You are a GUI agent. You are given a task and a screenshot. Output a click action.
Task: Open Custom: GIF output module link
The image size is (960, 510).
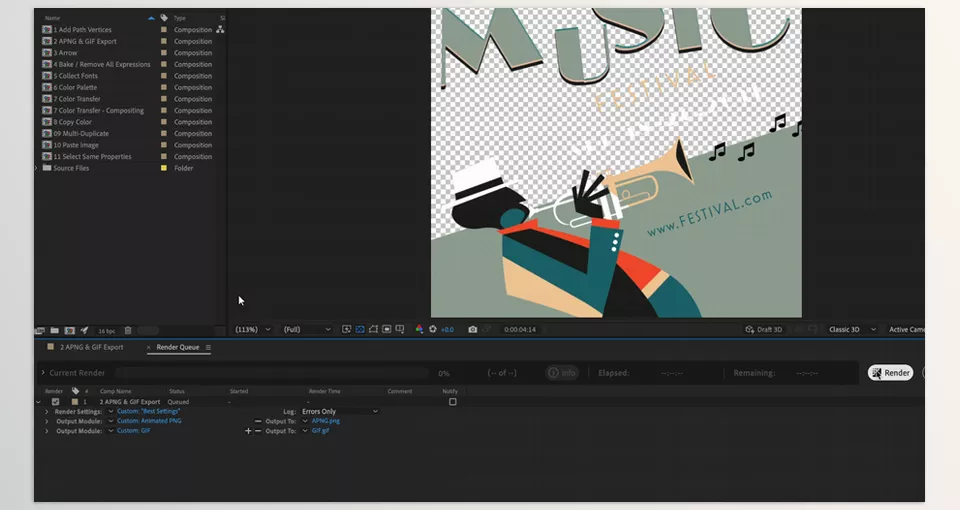[133, 430]
